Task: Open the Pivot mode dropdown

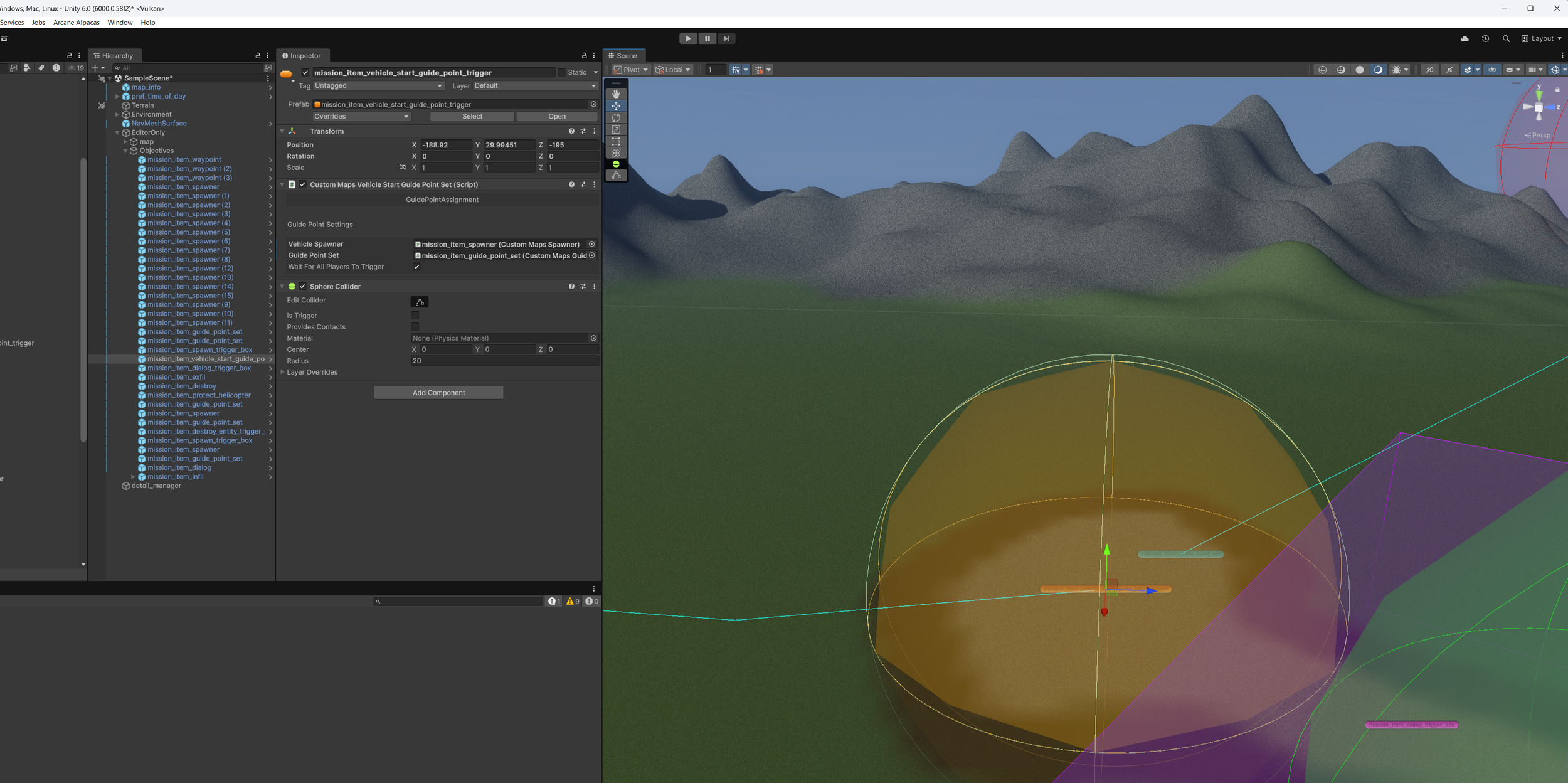Action: (631, 70)
